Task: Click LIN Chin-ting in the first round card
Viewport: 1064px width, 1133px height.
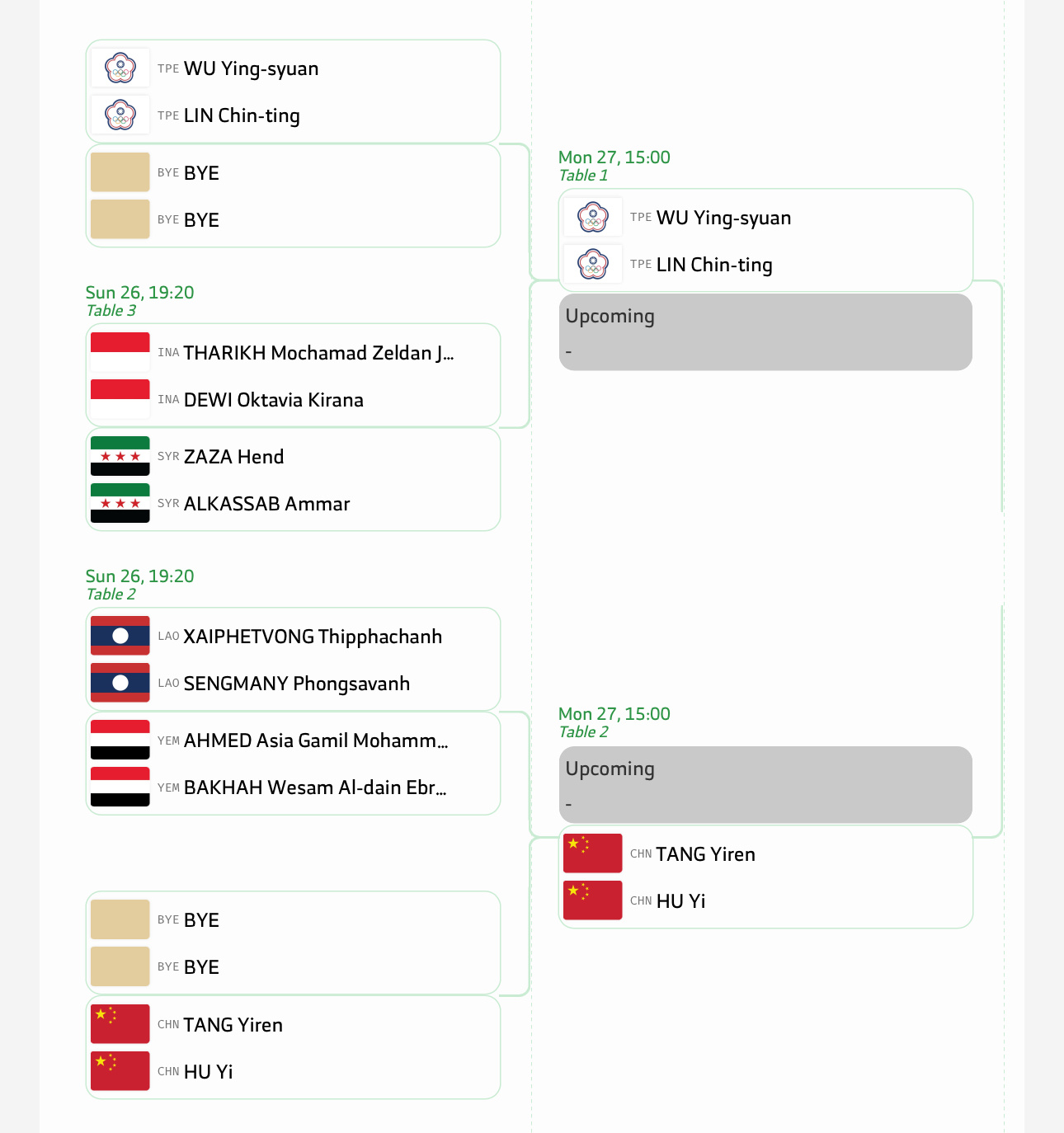Action: (242, 115)
